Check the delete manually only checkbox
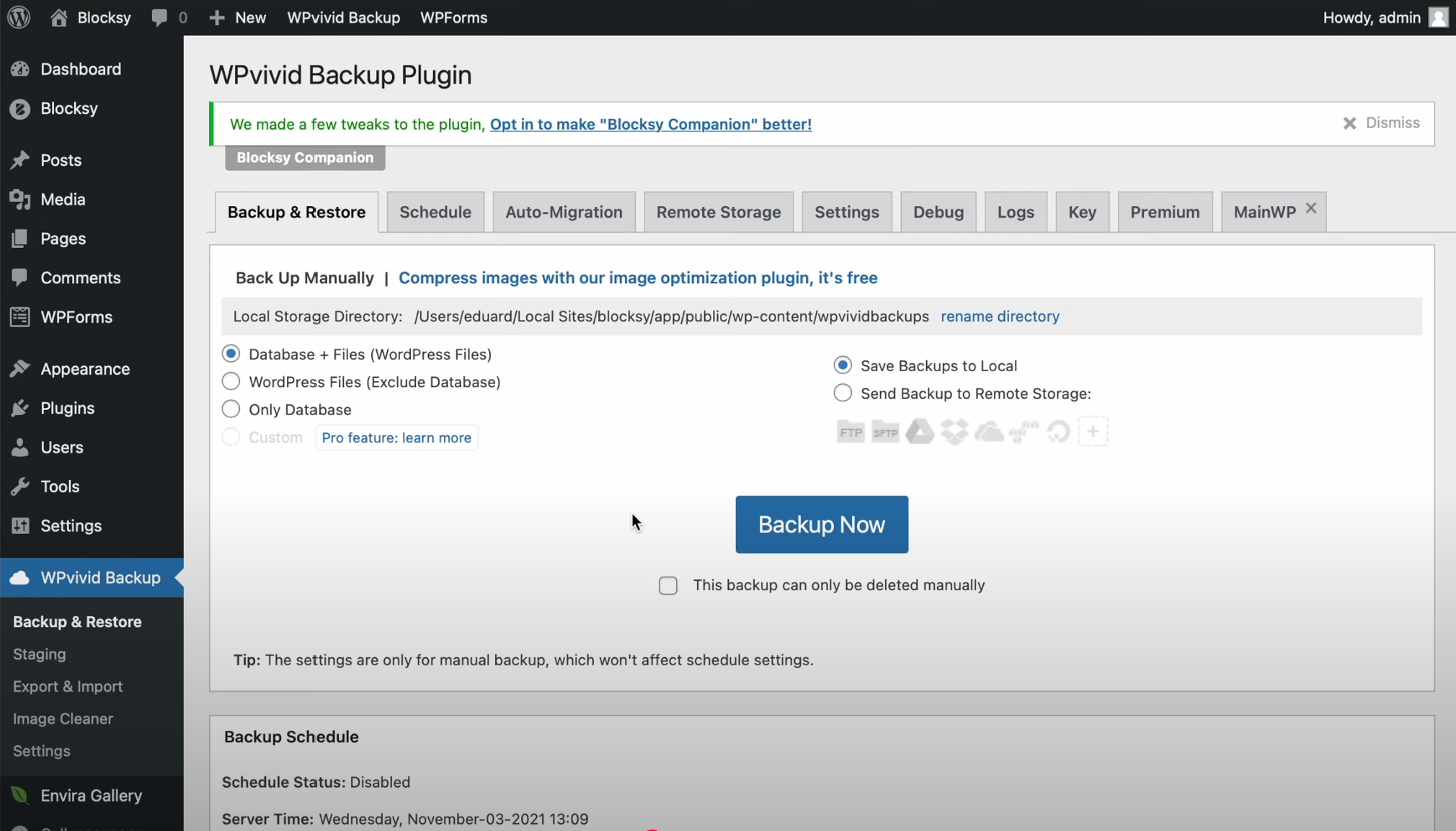 tap(668, 585)
